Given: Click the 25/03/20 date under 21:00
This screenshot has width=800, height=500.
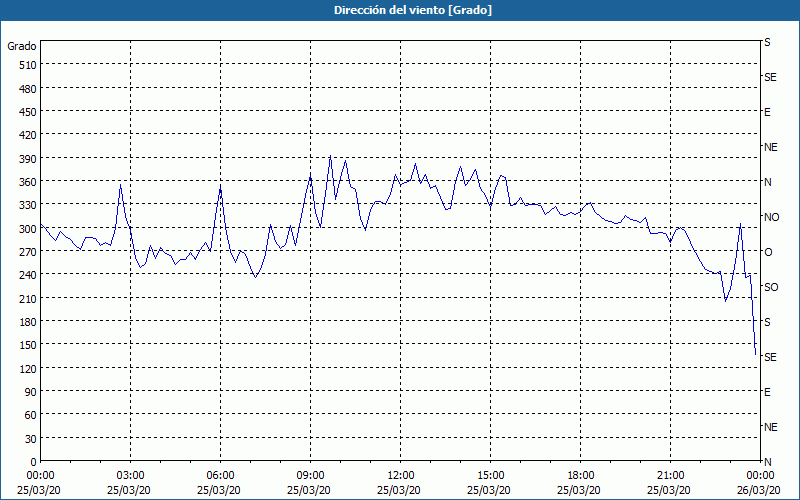Looking at the screenshot, I should (x=669, y=490).
